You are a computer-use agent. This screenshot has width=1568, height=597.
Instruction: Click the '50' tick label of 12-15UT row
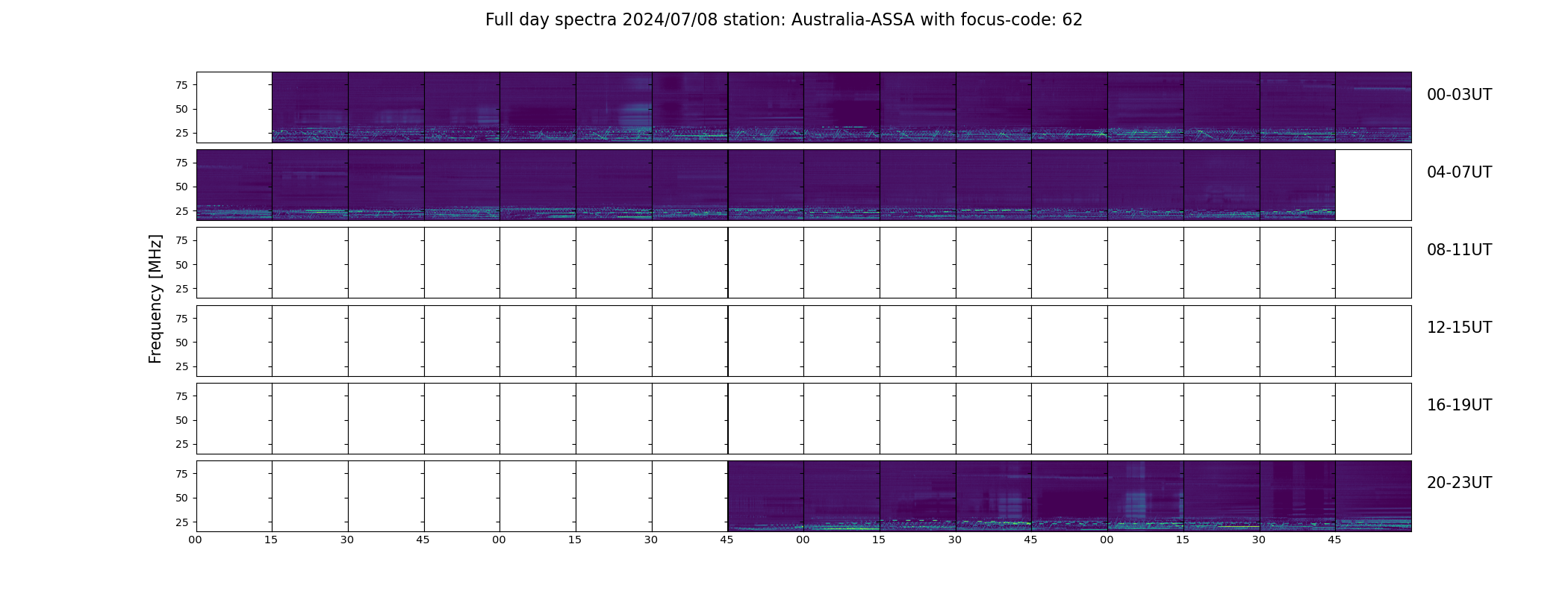[181, 343]
